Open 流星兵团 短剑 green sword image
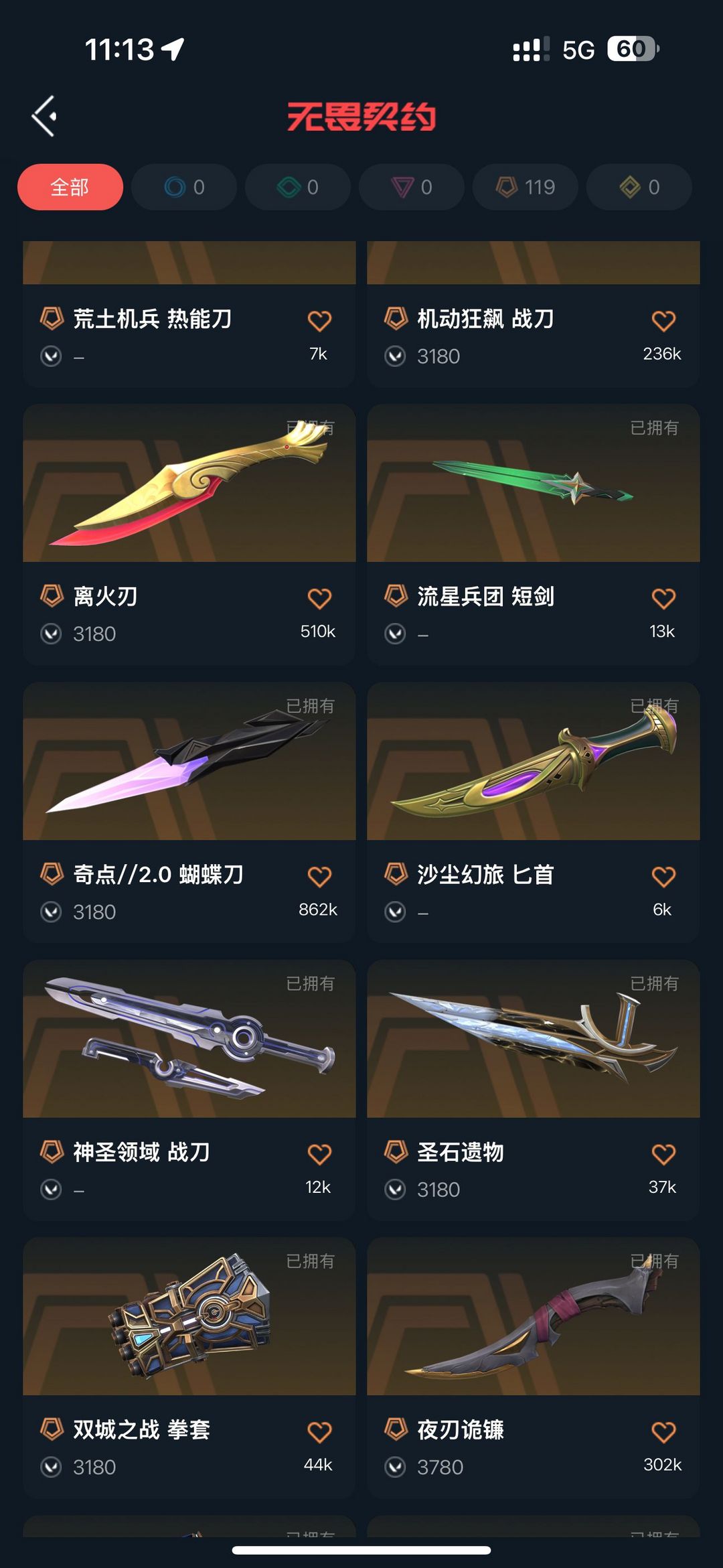 pos(534,483)
